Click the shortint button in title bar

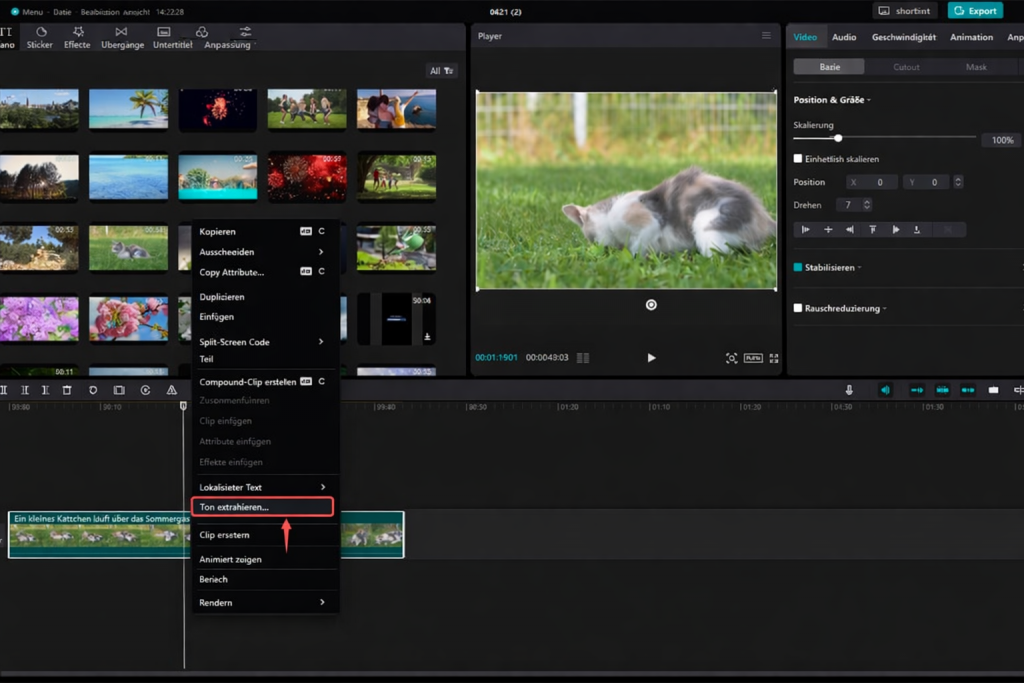pyautogui.click(x=905, y=11)
